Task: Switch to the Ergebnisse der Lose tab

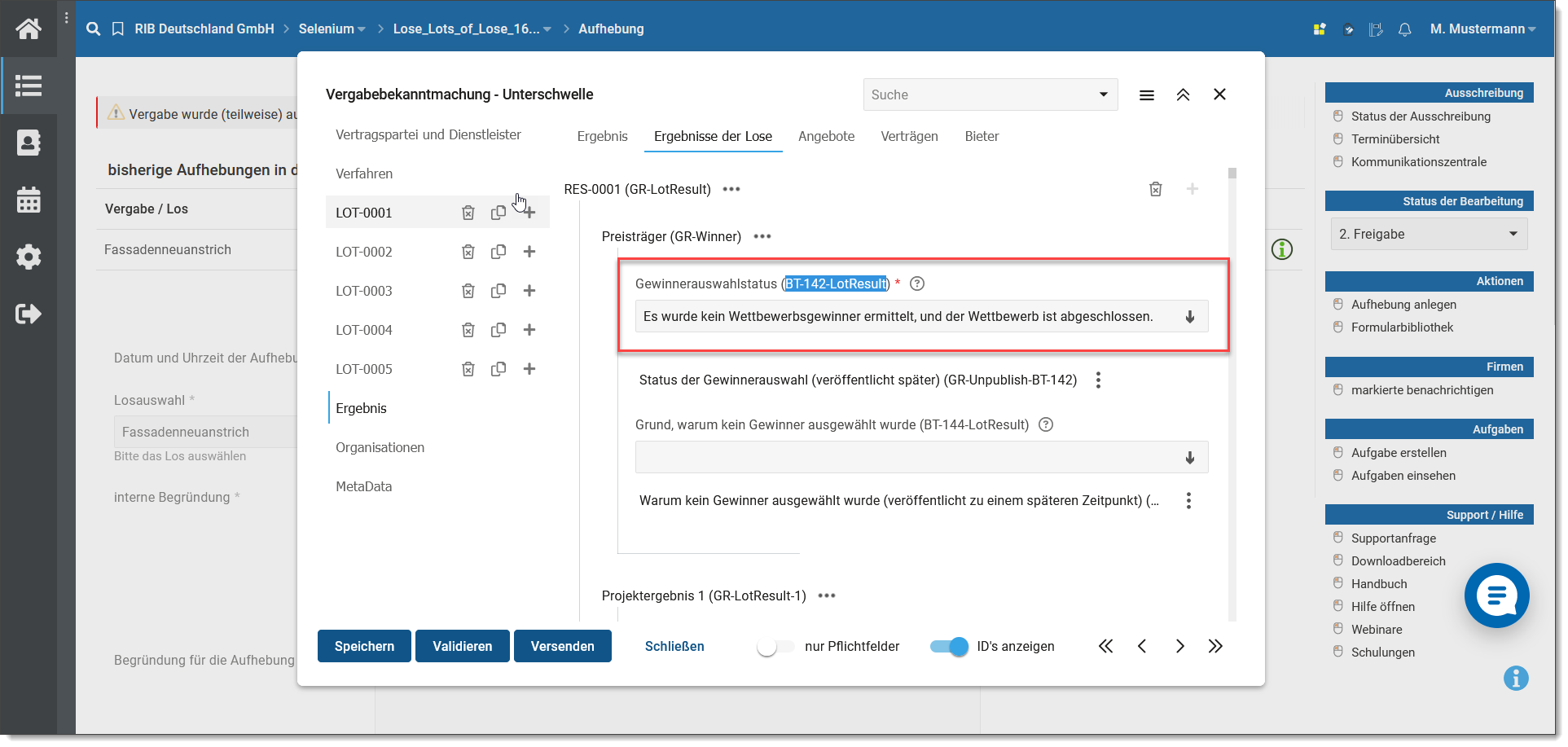Action: [714, 136]
